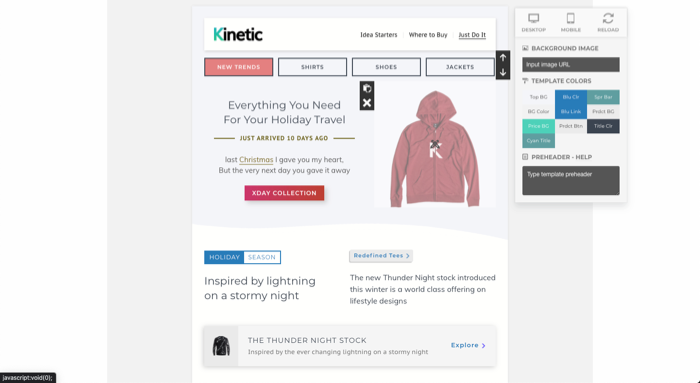The width and height of the screenshot is (700, 383).
Task: Click the Reload icon
Action: [608, 18]
